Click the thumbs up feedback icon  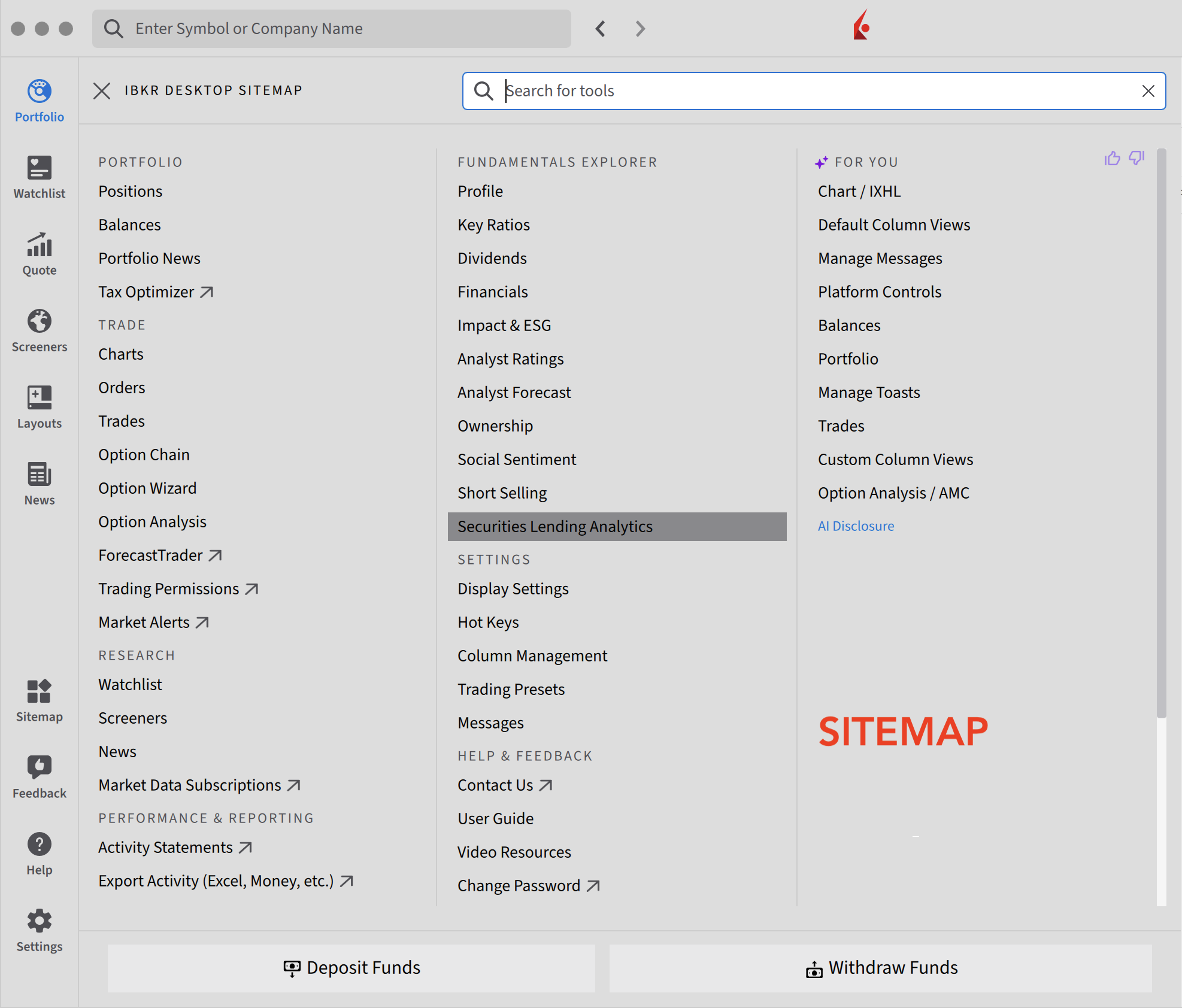1113,158
